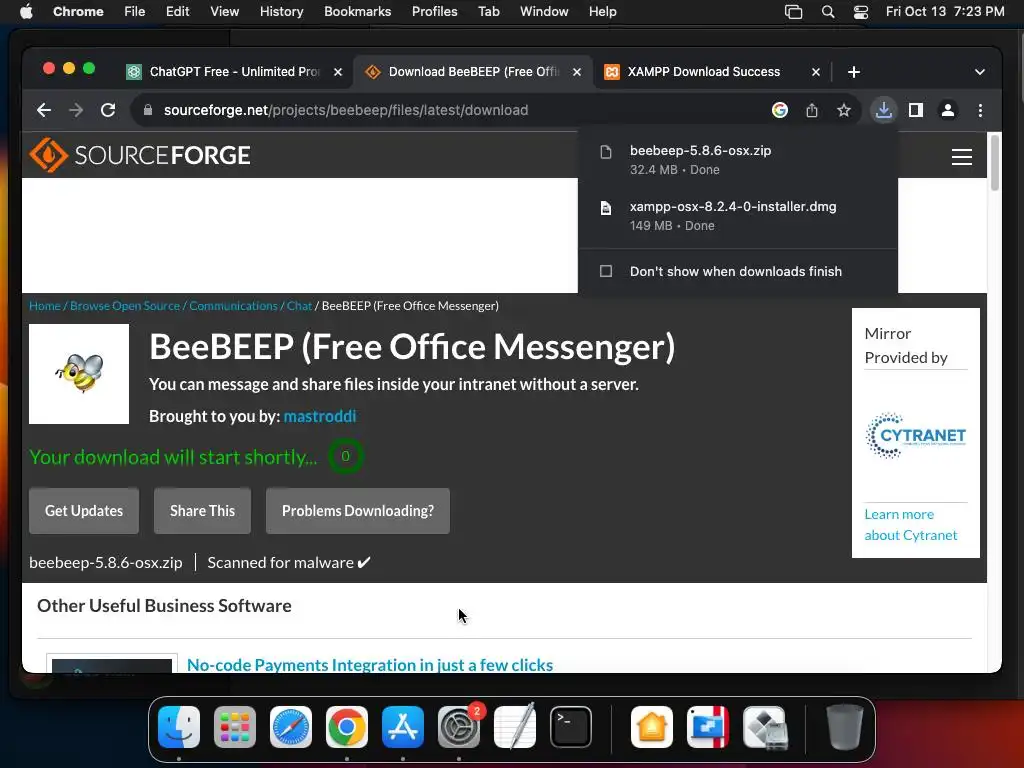This screenshot has width=1024, height=768.
Task: Open the Bookmarks menu
Action: pos(357,12)
